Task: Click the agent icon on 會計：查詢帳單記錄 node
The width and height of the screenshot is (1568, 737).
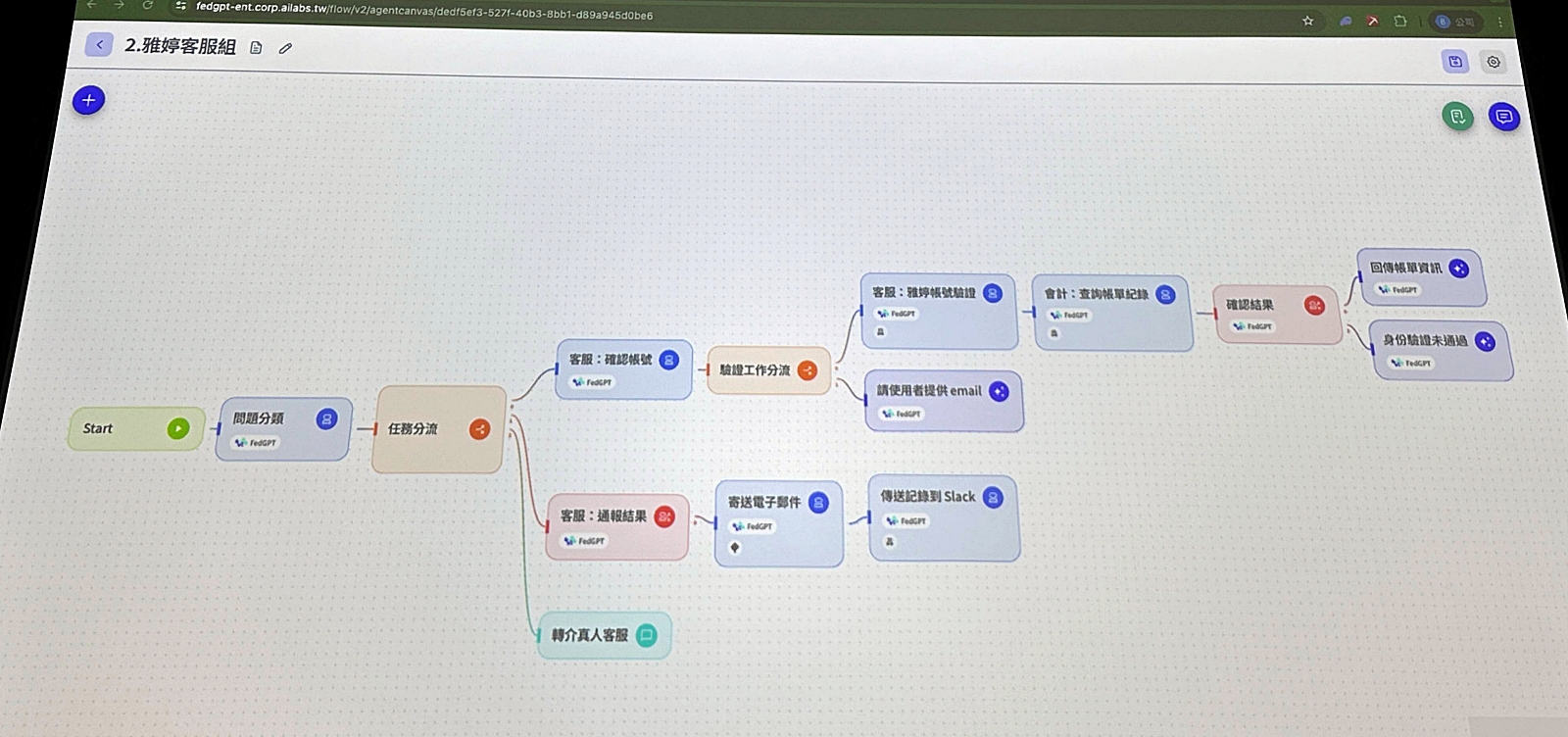Action: click(1165, 295)
